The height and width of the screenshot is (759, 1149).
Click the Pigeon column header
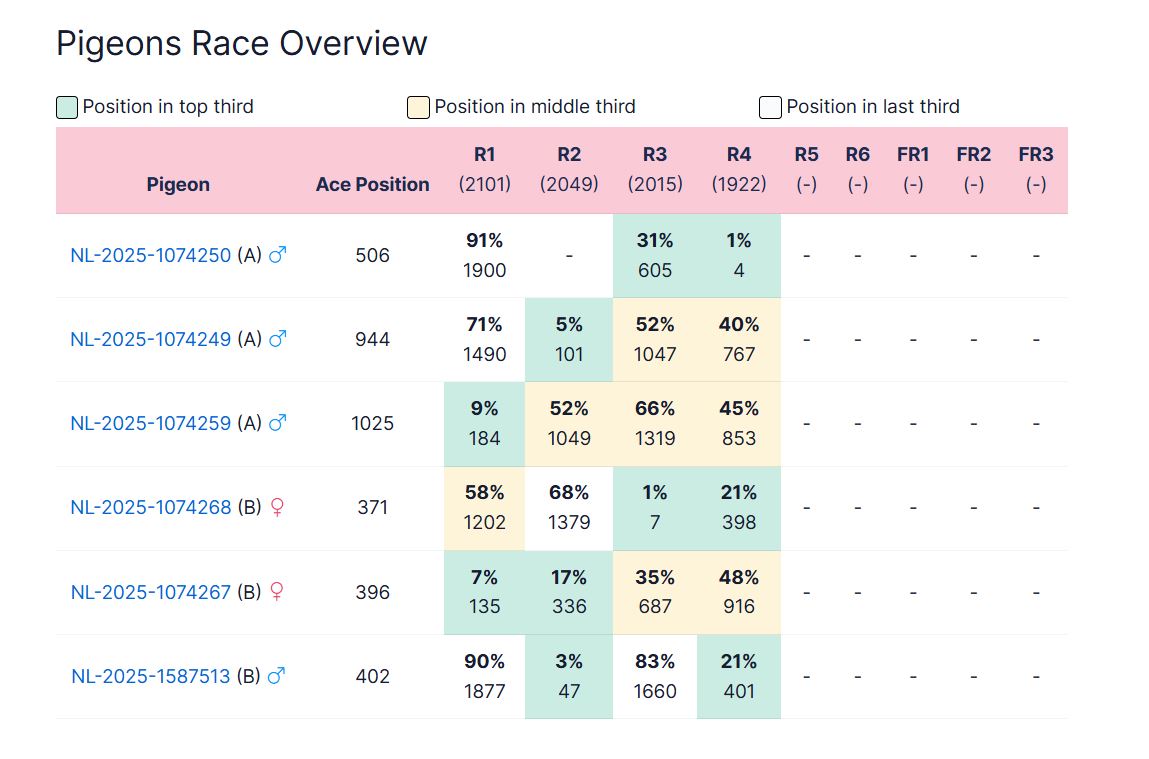tap(178, 185)
